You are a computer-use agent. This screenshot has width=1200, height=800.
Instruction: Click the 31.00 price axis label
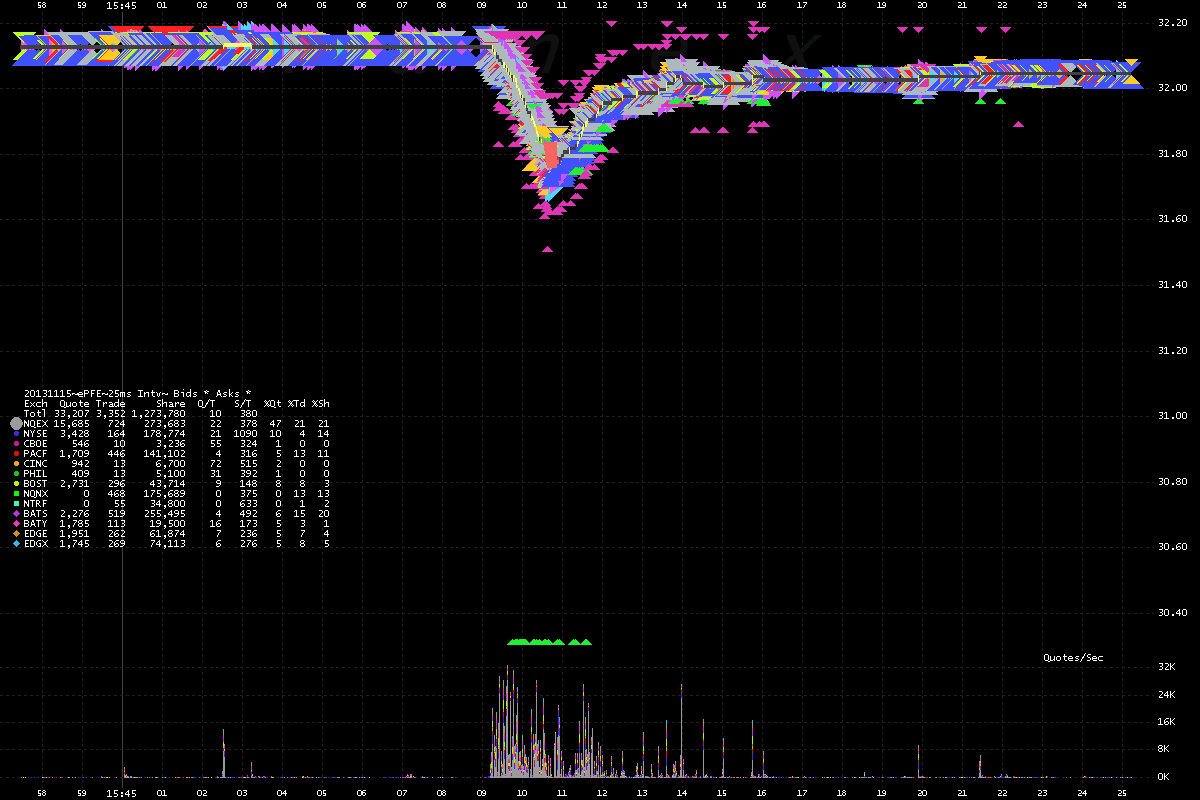(x=1172, y=416)
